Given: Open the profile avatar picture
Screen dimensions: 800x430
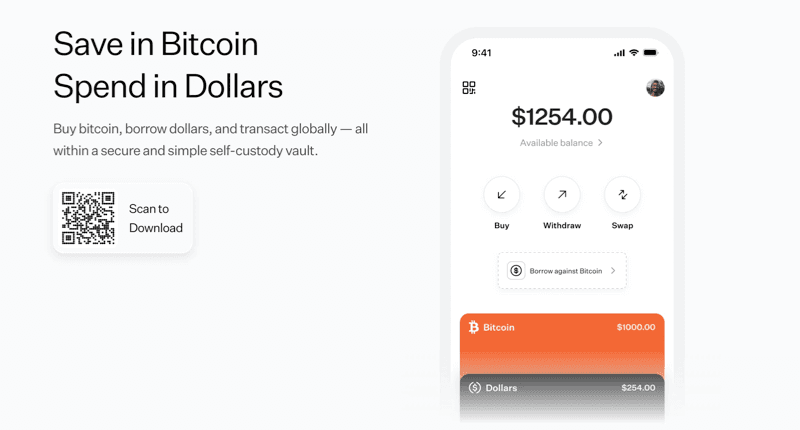Looking at the screenshot, I should (656, 88).
